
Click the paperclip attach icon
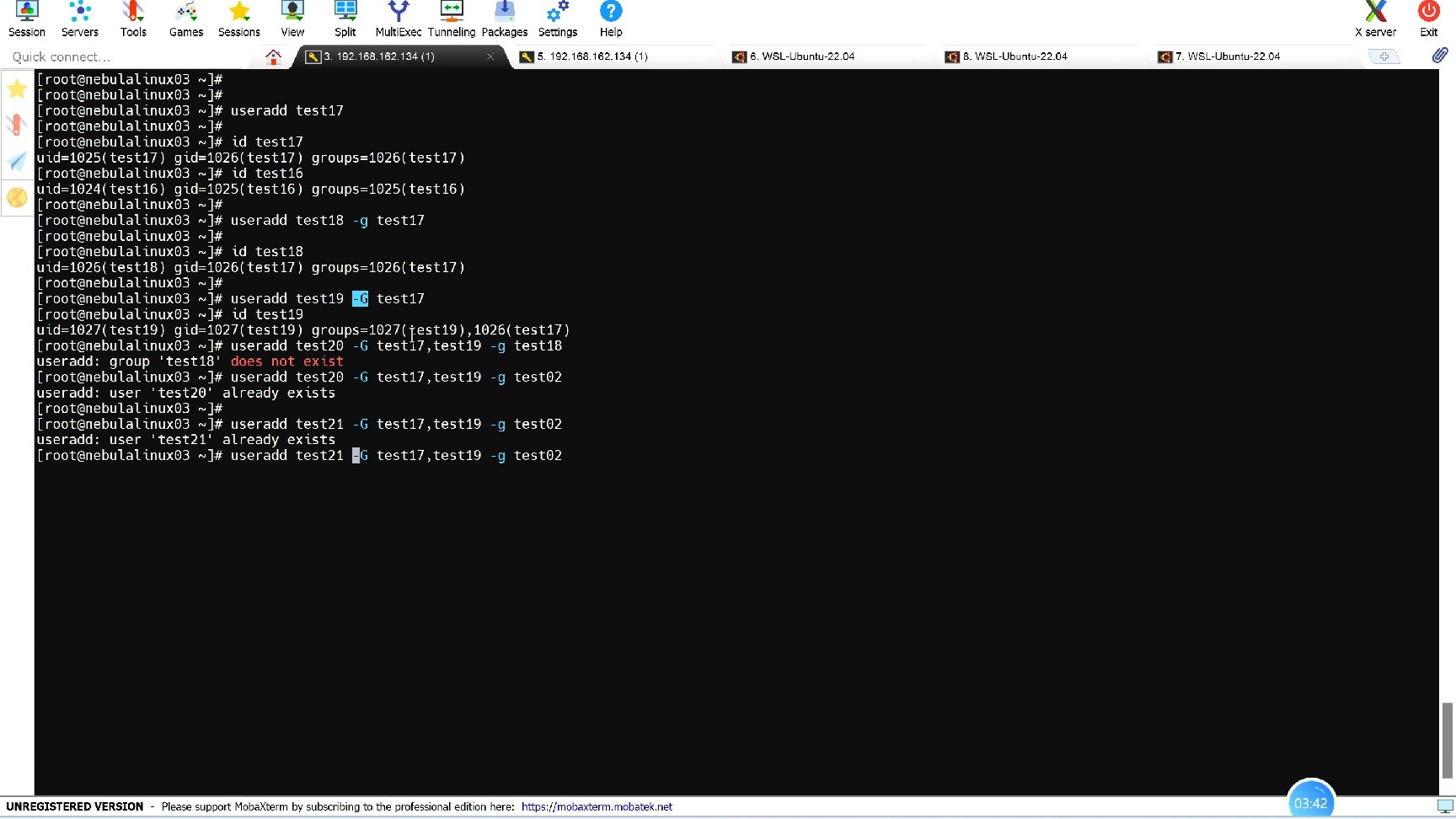pos(1440,56)
